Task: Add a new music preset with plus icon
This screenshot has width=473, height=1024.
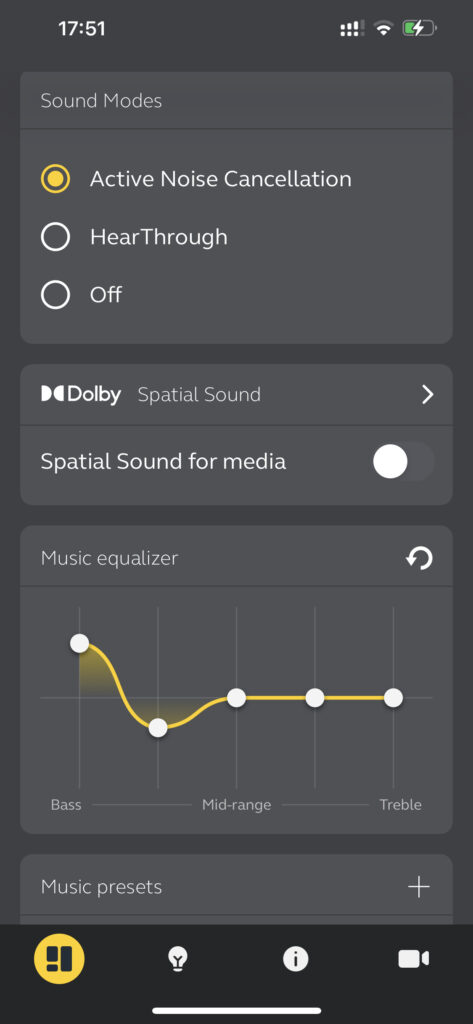Action: point(419,887)
